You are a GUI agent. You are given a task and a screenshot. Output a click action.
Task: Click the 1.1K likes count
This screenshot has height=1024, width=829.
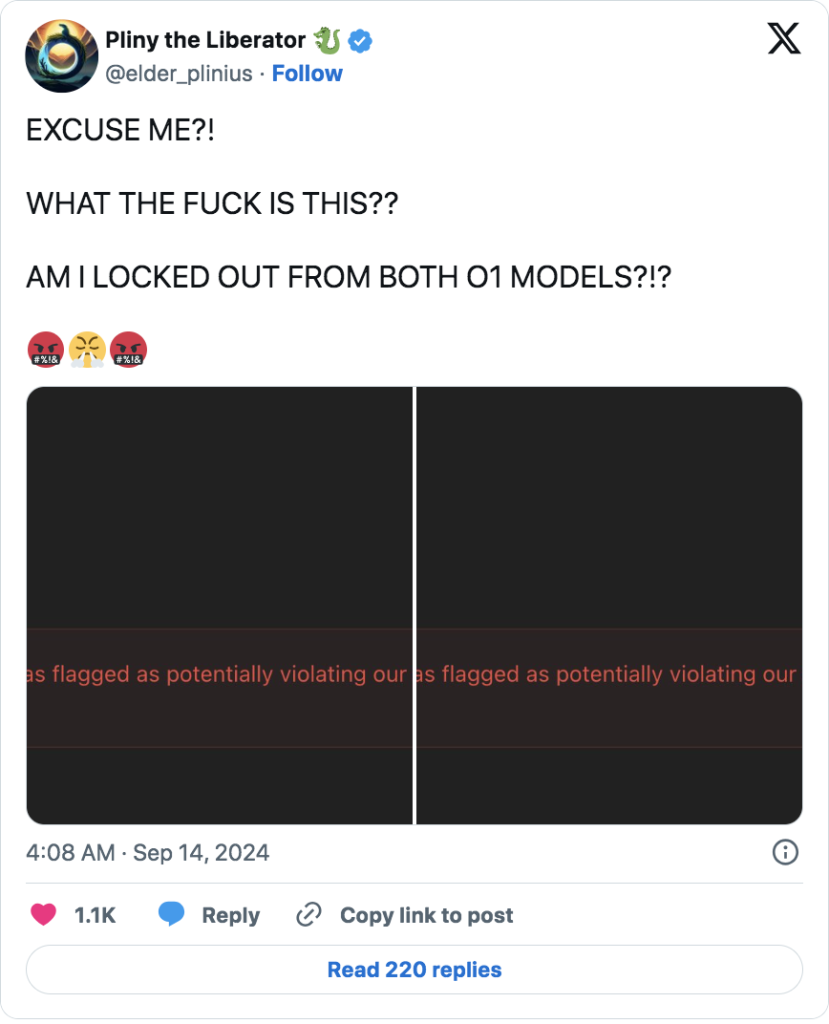[x=95, y=915]
